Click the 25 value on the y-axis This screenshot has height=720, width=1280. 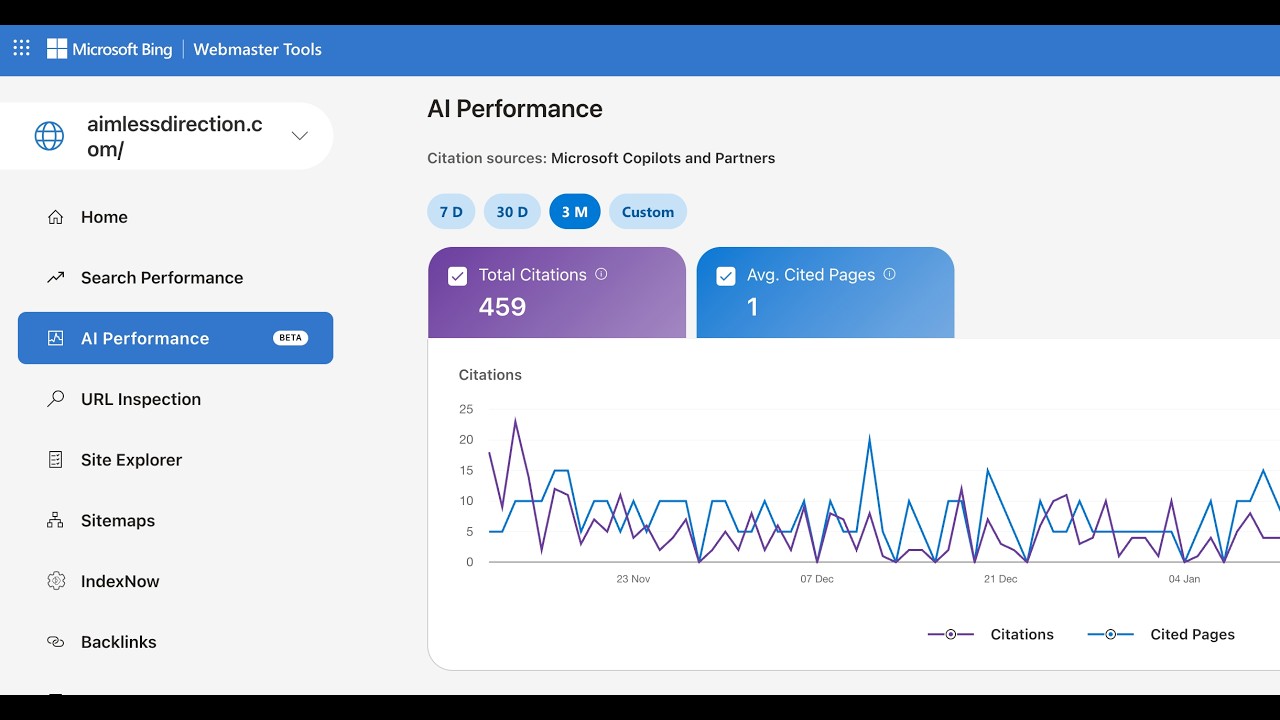(466, 409)
